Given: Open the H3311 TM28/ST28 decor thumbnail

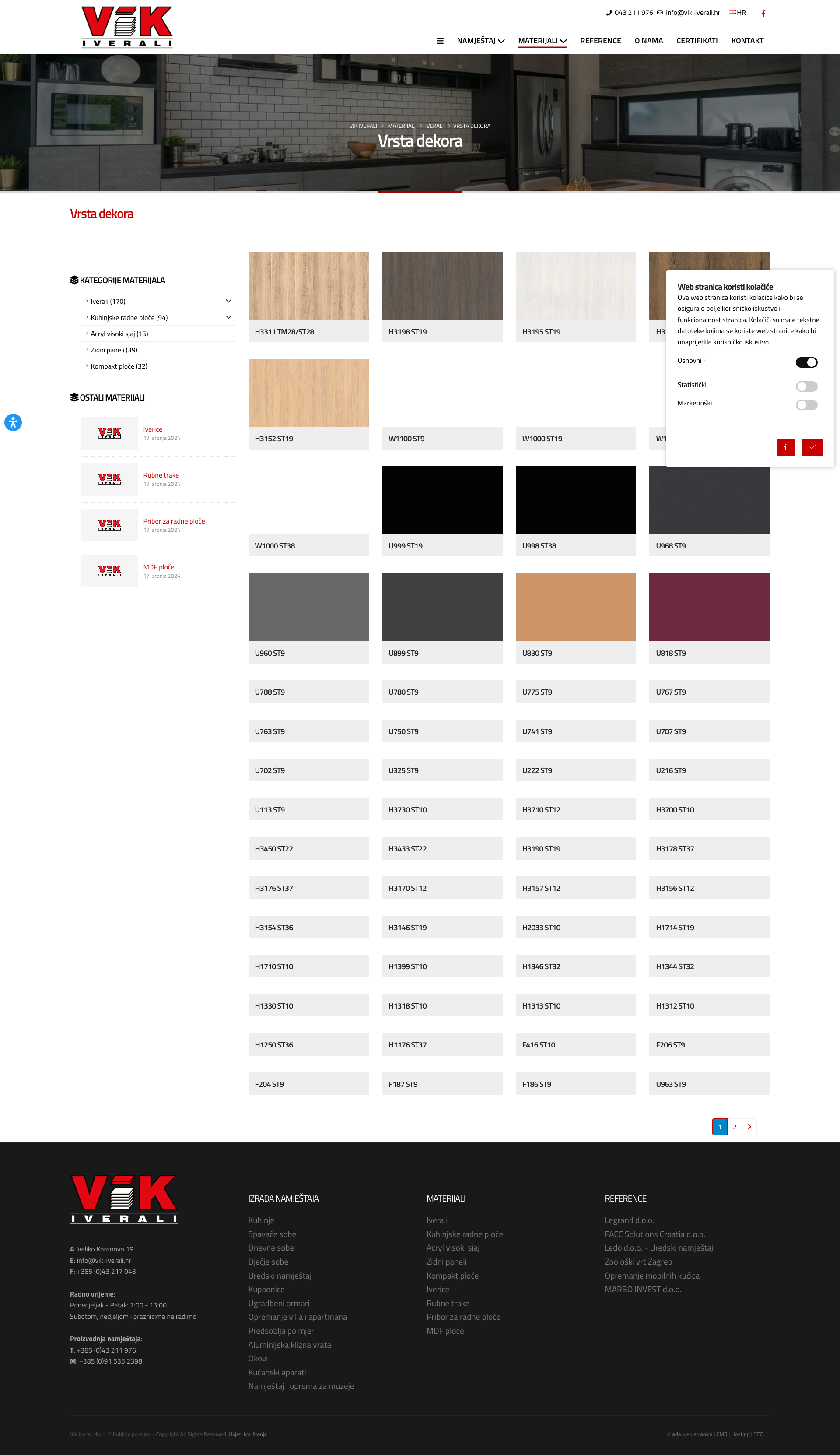Looking at the screenshot, I should pyautogui.click(x=308, y=286).
